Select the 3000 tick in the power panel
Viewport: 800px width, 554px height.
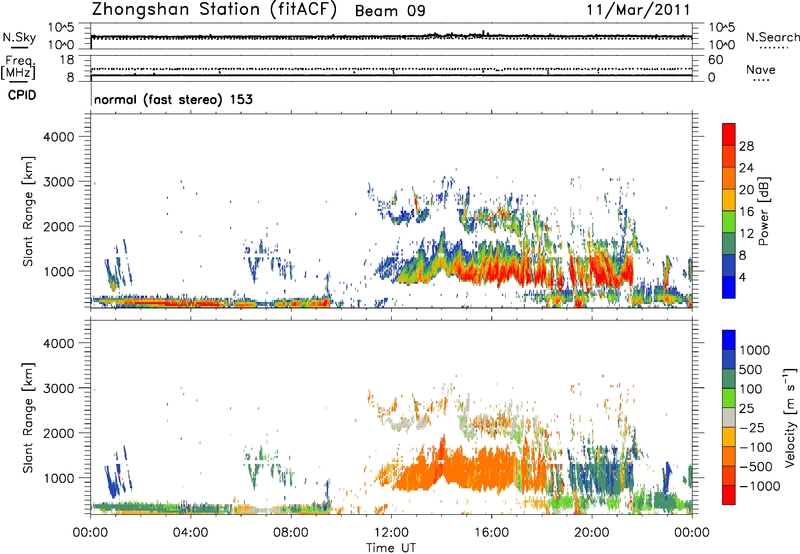pyautogui.click(x=59, y=182)
